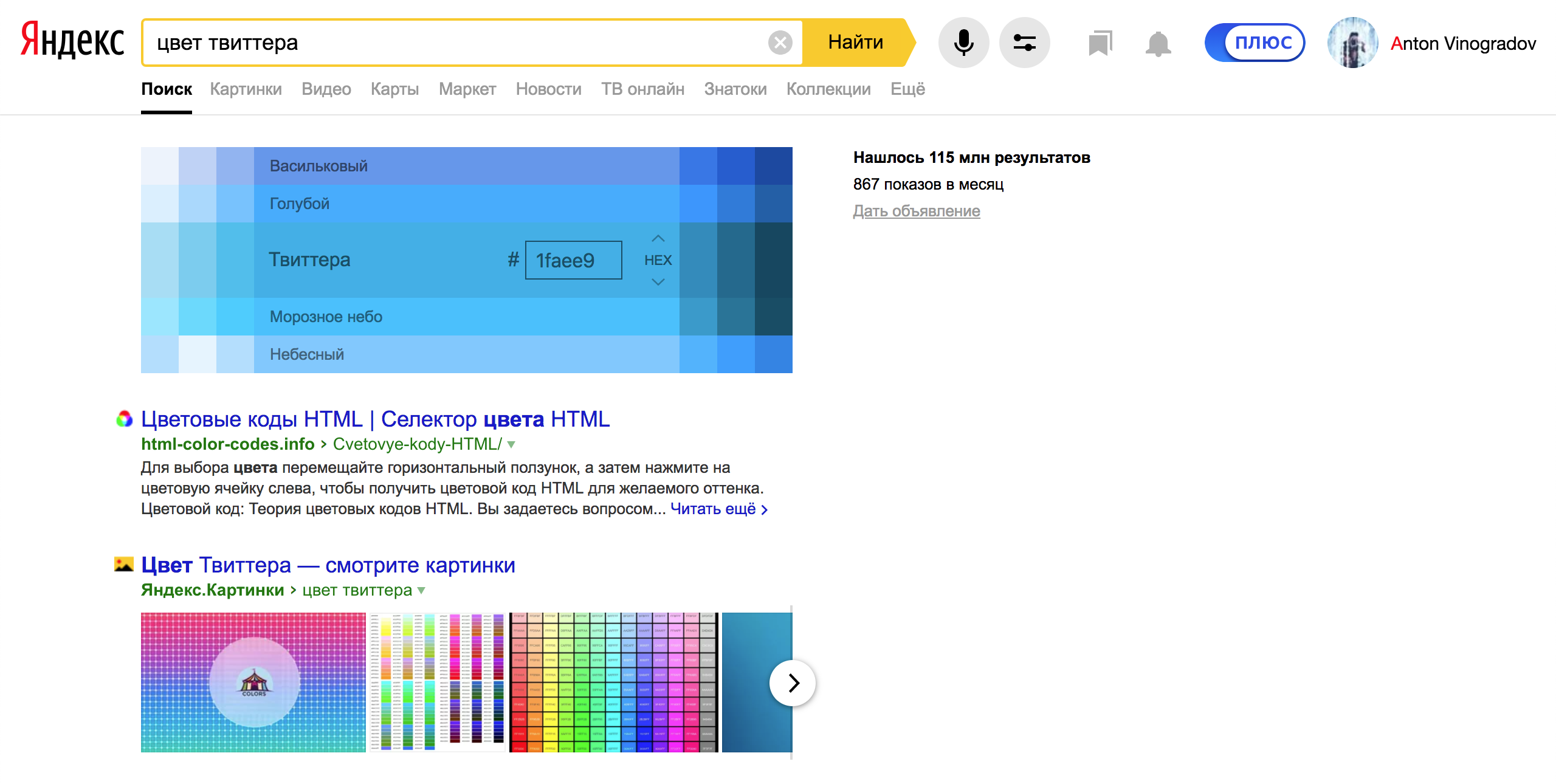Viewport: 1556px width, 784px height.
Task: Switch to the Картинки tab
Action: click(x=246, y=89)
